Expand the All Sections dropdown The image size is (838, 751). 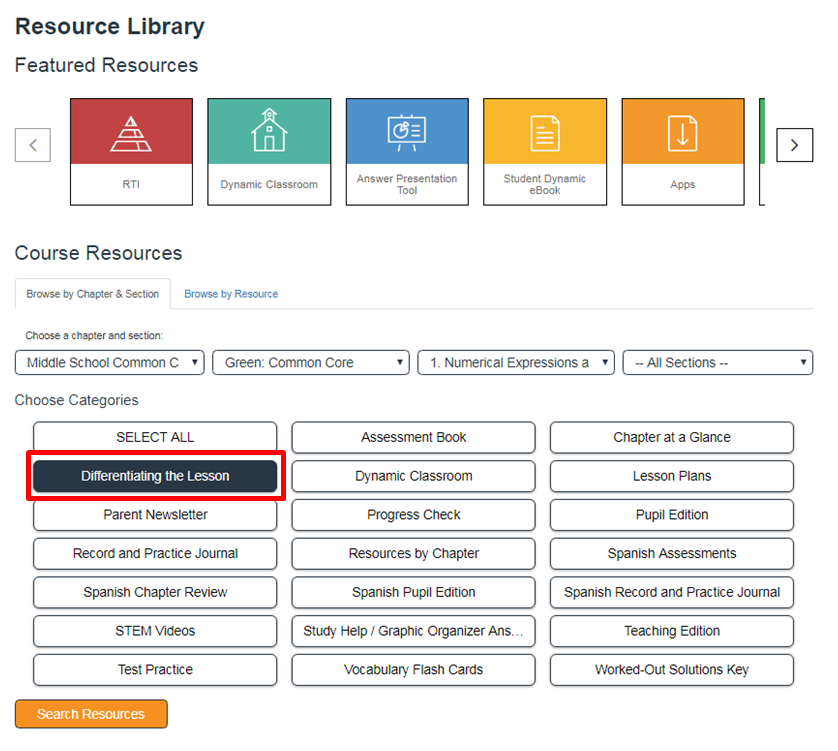pyautogui.click(x=717, y=363)
